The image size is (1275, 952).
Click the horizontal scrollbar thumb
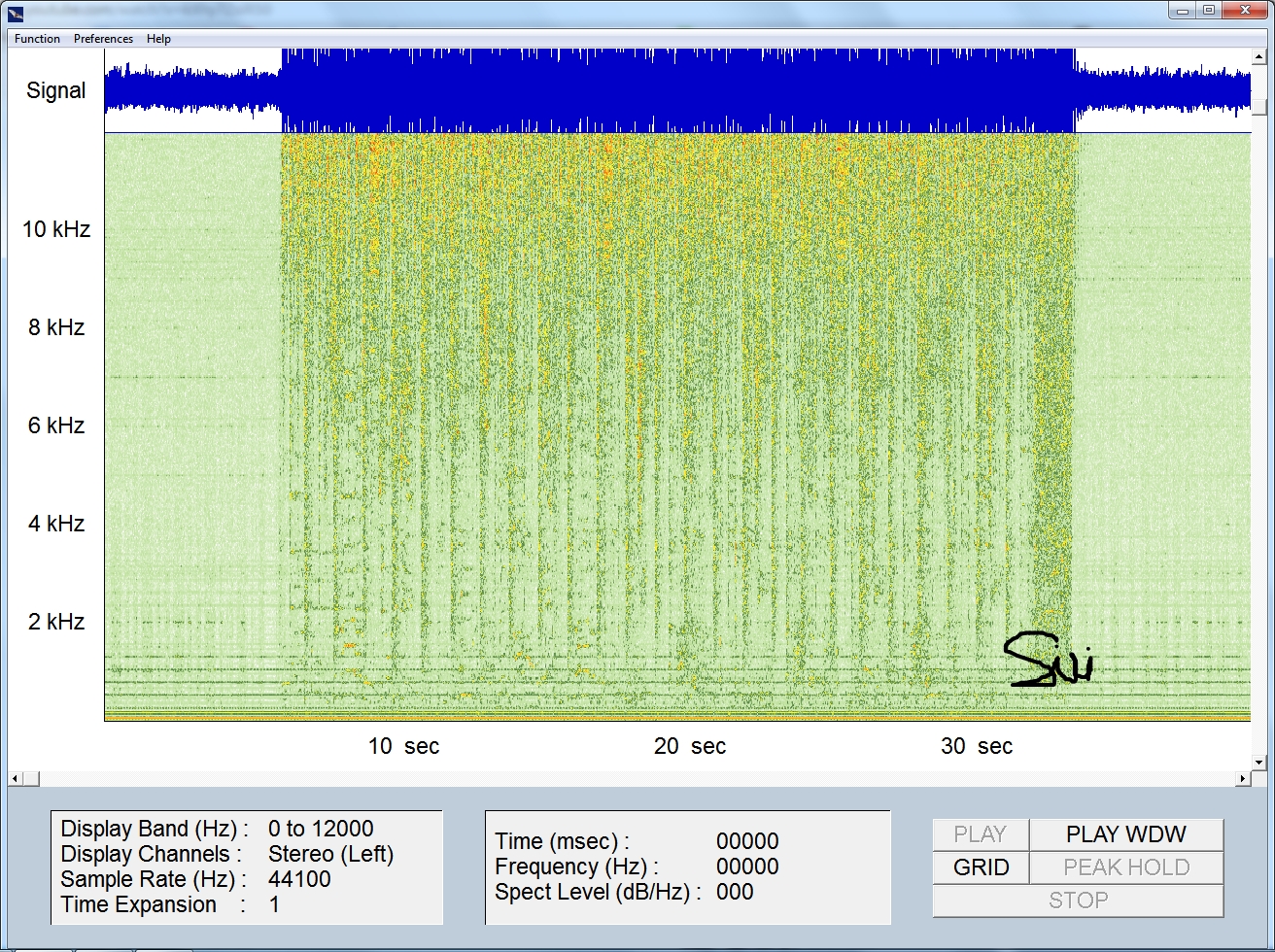(x=31, y=779)
